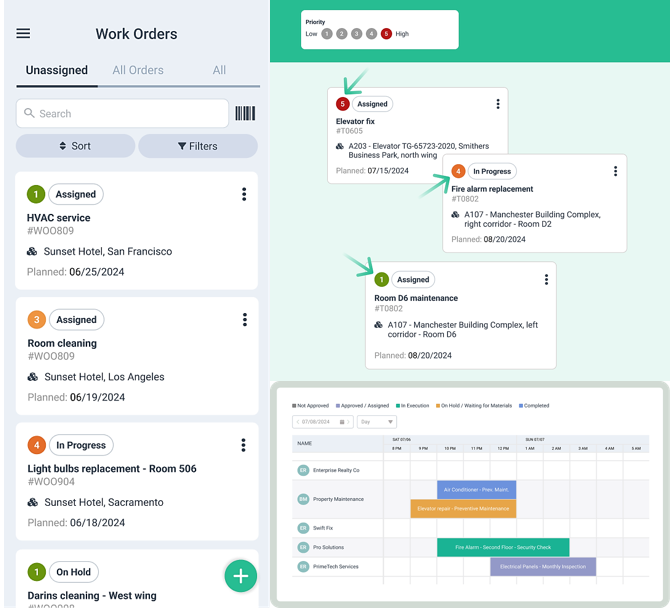Click the barcode scanner icon
Screen dimensions: 670x611
[245, 113]
